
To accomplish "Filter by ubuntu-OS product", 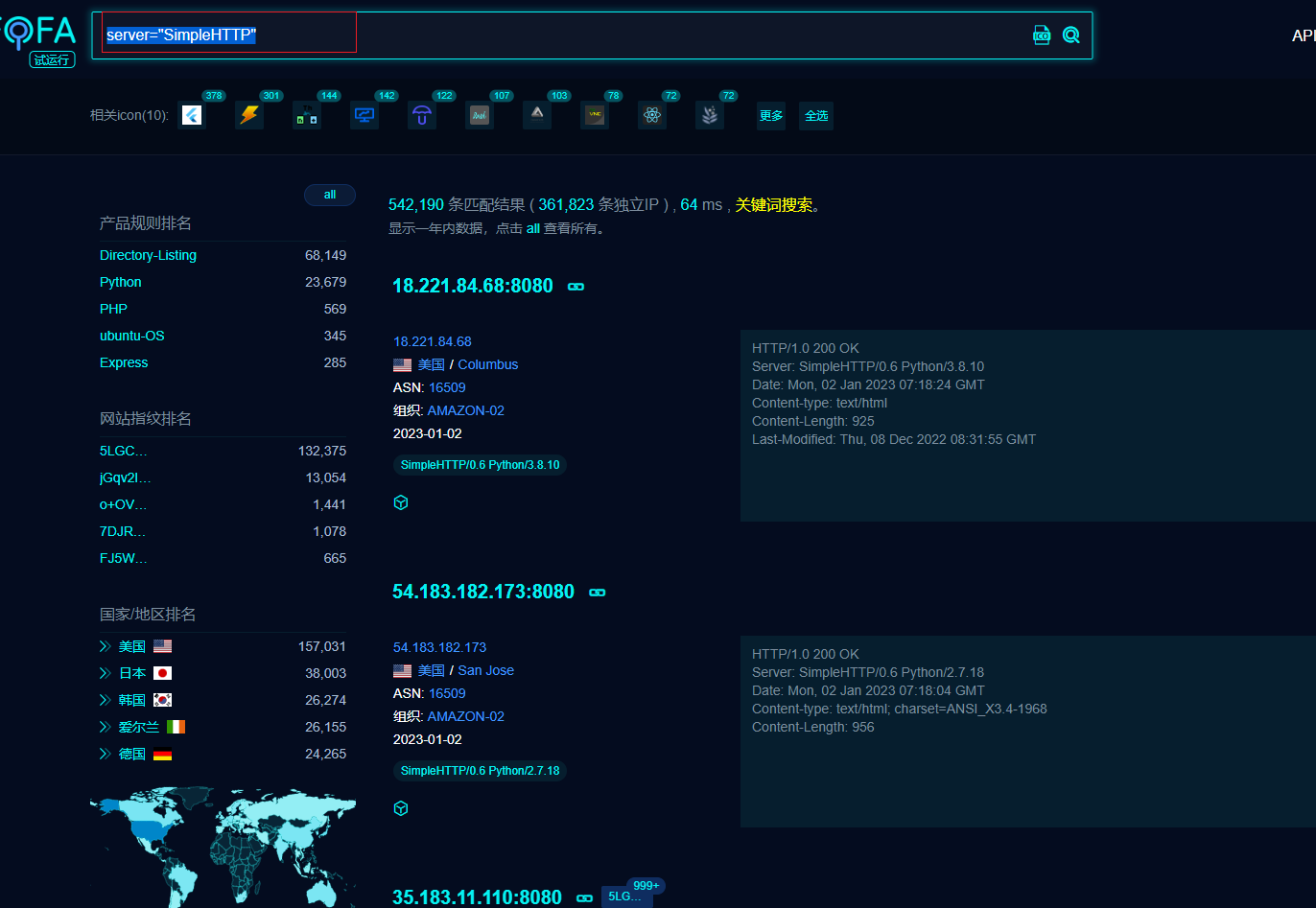I will [132, 336].
